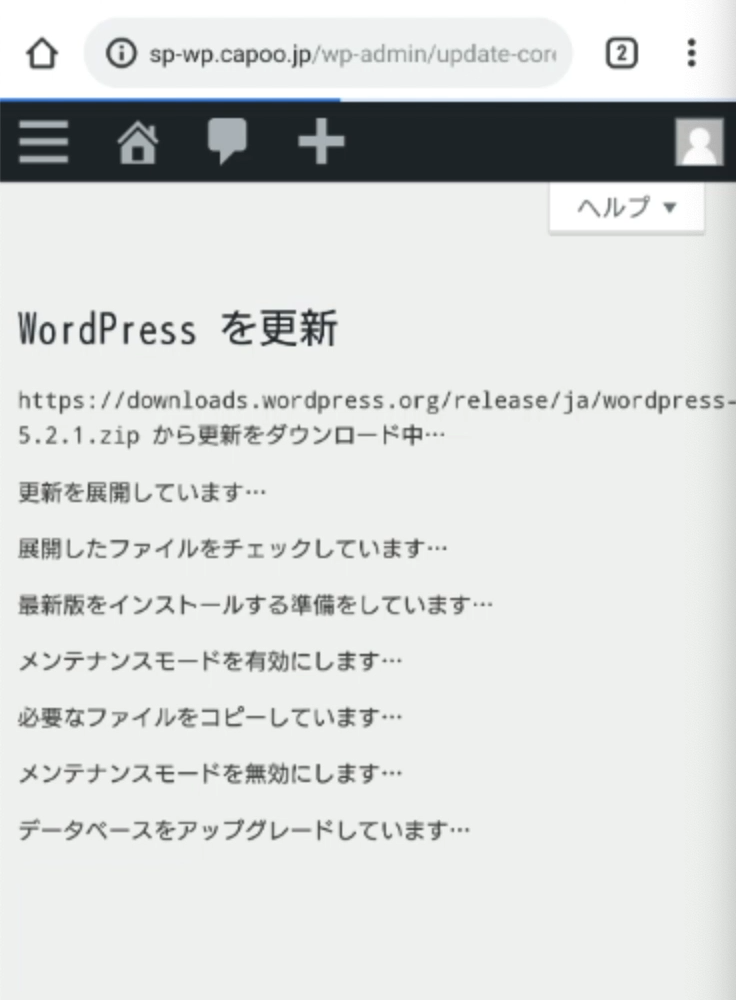The image size is (736, 1000).
Task: Click the plus icon to add new content
Action: pos(321,142)
